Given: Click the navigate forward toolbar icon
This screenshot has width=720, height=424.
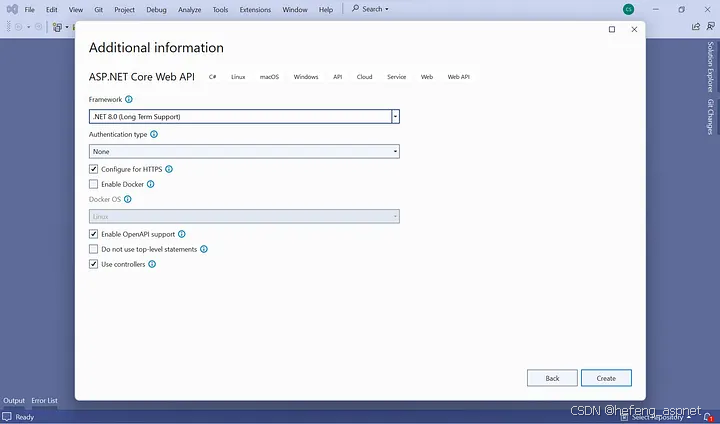Looking at the screenshot, I should pos(39,27).
